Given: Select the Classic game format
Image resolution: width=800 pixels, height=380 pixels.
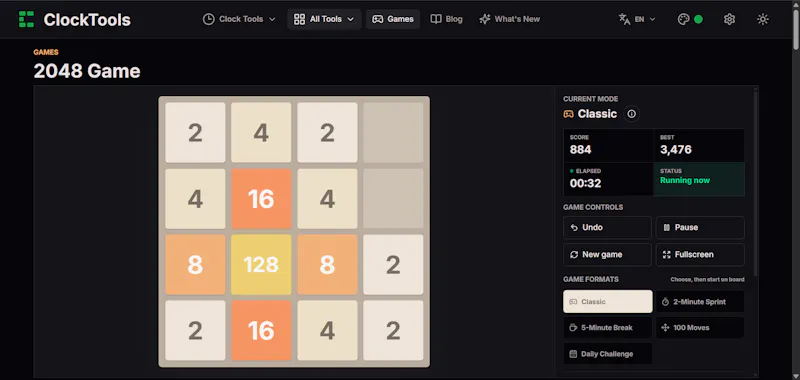Looking at the screenshot, I should tap(608, 301).
